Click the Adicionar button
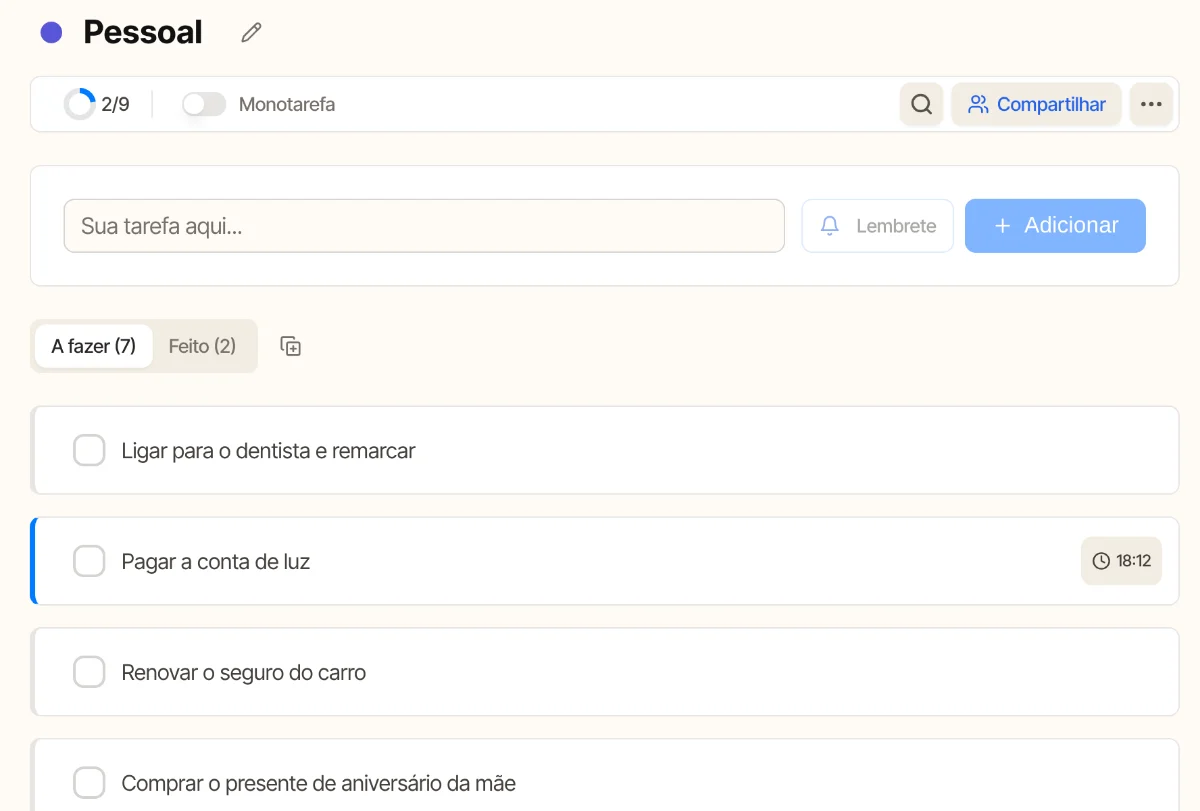The width and height of the screenshot is (1200, 811). [1055, 226]
